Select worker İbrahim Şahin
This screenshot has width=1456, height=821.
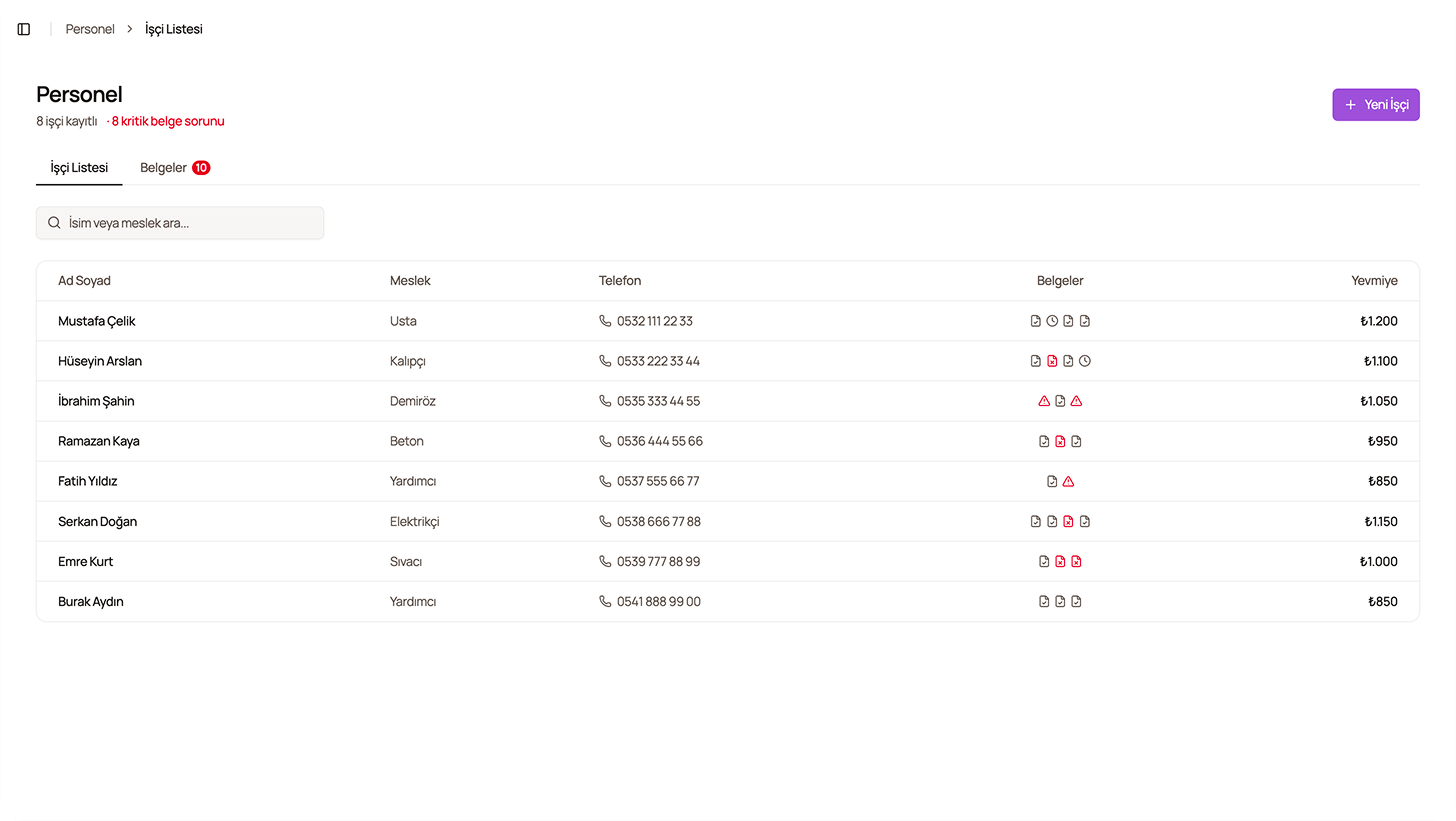tap(96, 401)
